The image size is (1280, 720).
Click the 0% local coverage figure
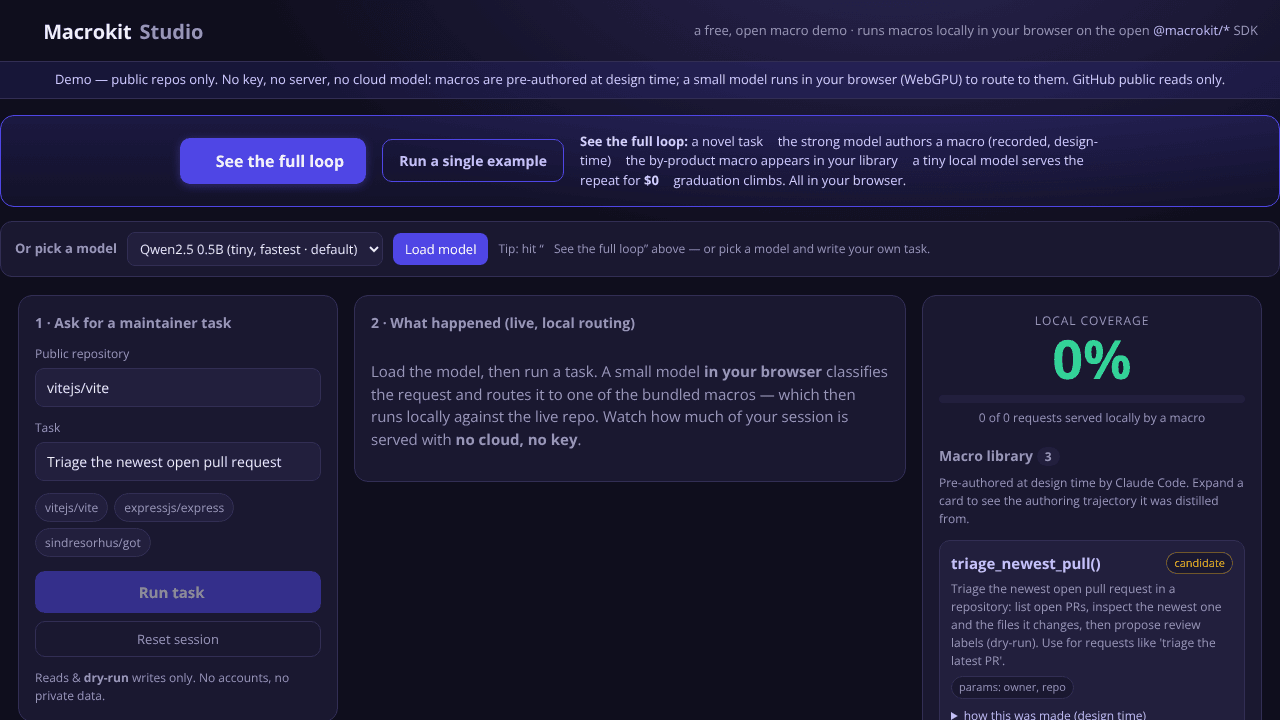1092,360
